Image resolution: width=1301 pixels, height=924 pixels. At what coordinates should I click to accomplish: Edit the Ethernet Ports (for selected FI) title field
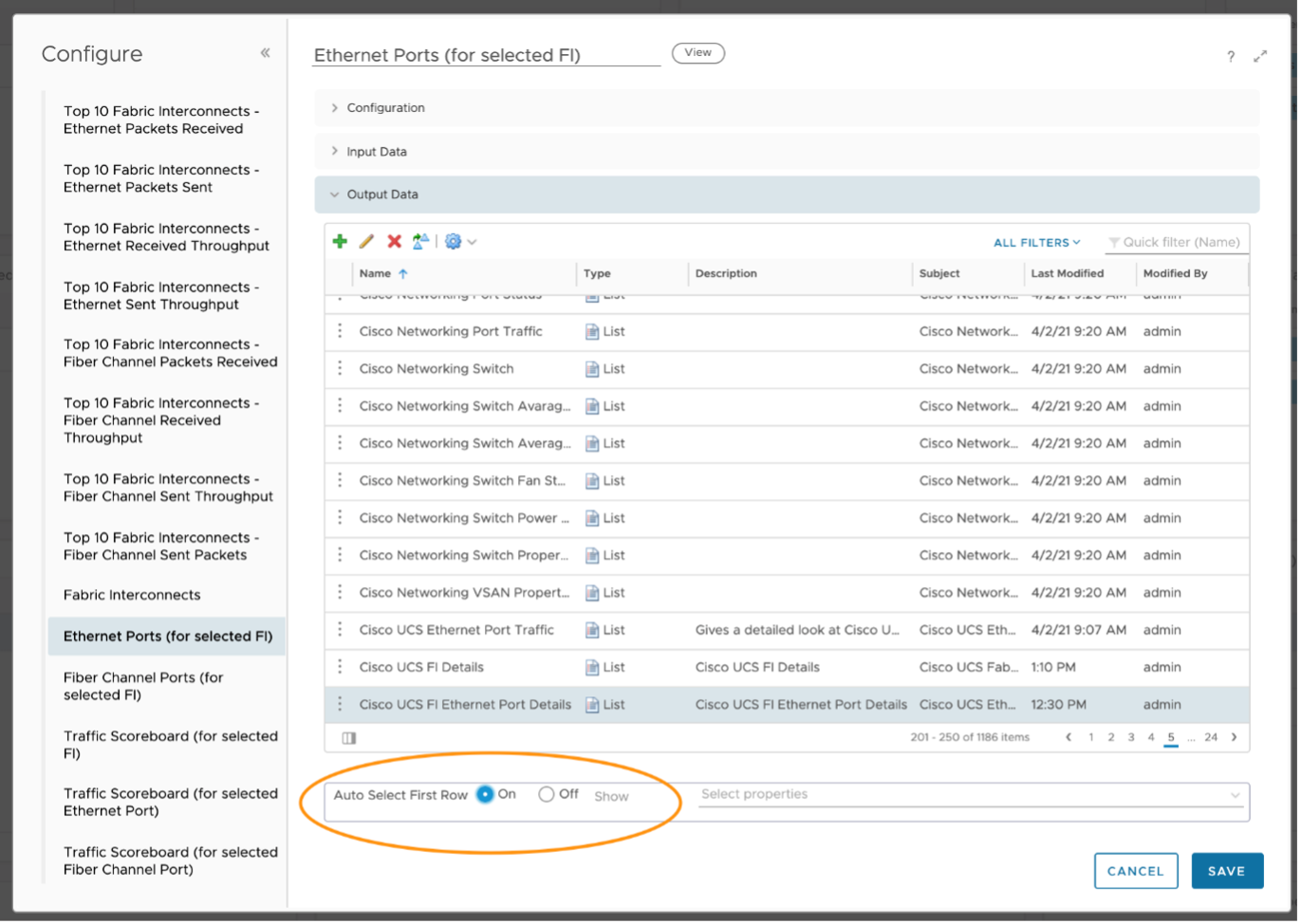(487, 55)
